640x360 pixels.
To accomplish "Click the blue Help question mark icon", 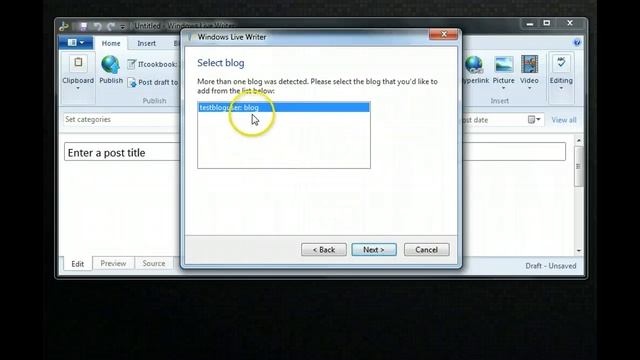I will [x=577, y=42].
